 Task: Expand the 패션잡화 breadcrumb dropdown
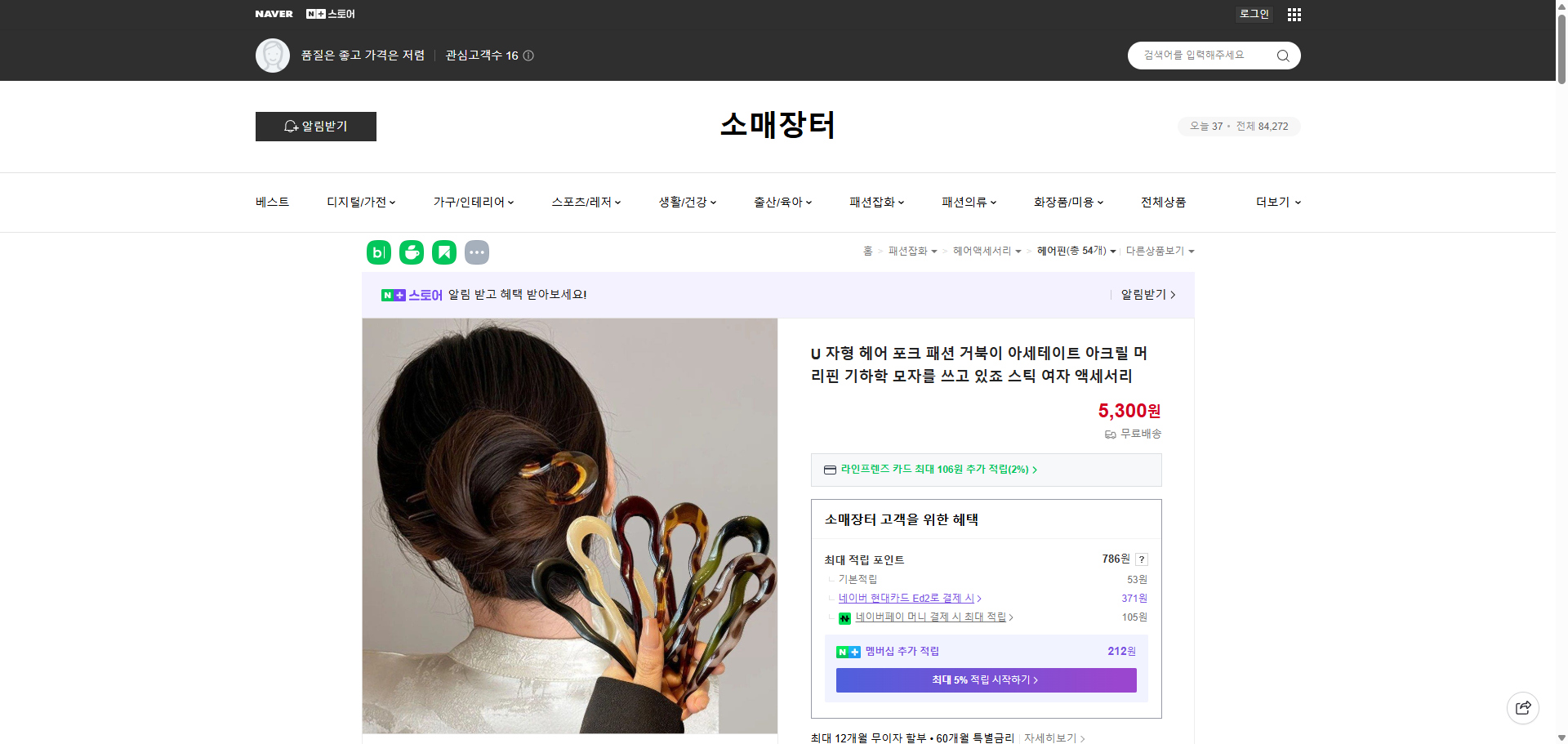coord(936,251)
